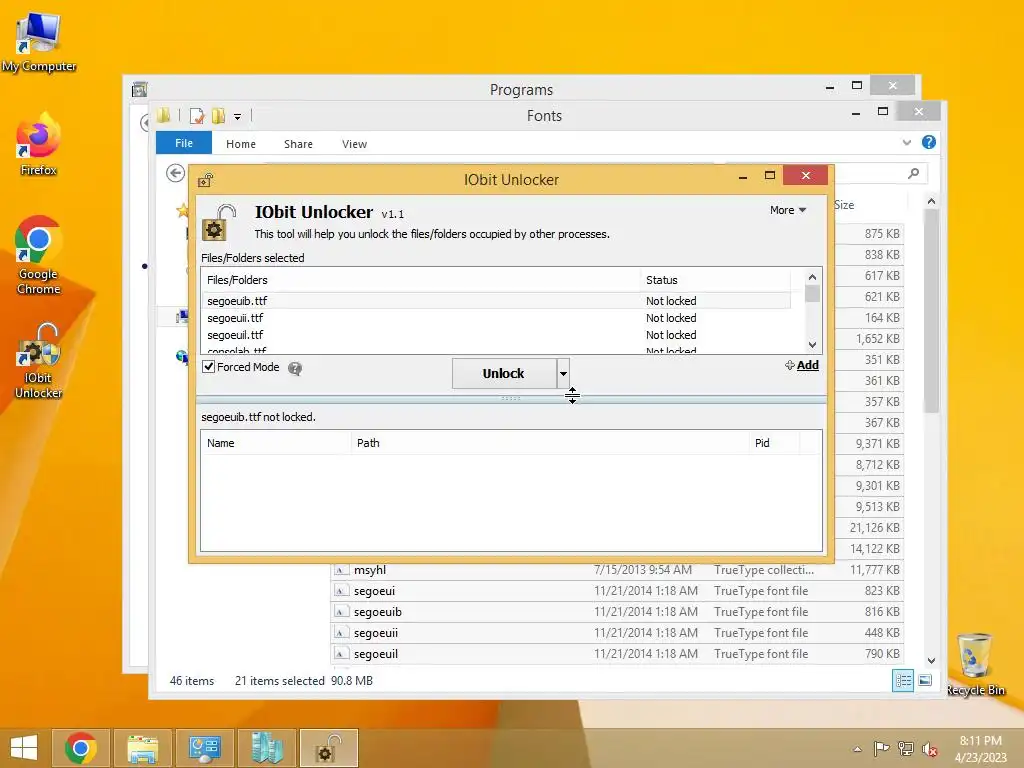Image resolution: width=1024 pixels, height=768 pixels.
Task: Switch to details view in Fonts
Action: point(903,680)
